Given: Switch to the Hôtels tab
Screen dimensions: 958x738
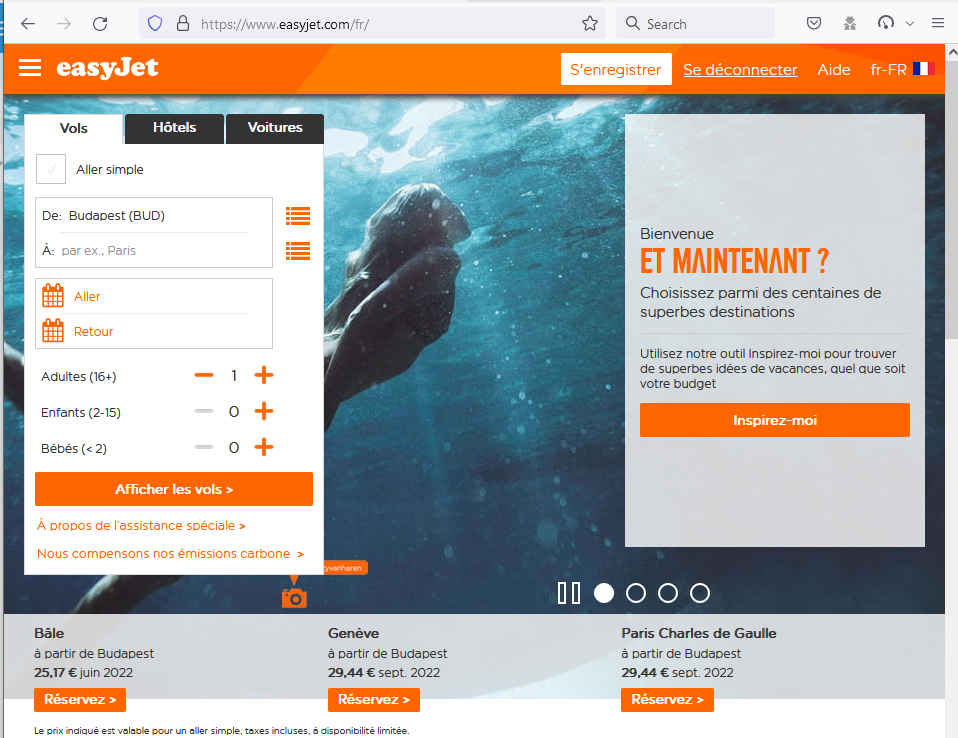Looking at the screenshot, I should coord(174,128).
